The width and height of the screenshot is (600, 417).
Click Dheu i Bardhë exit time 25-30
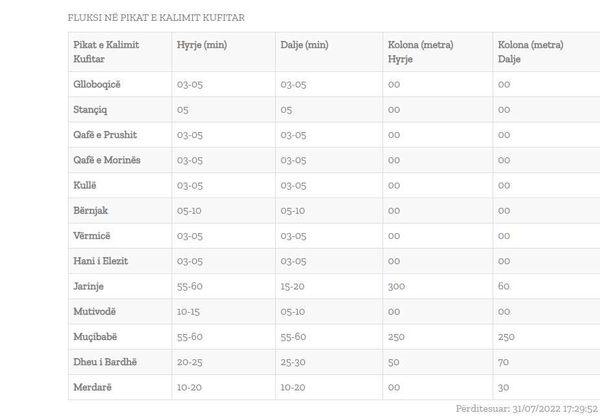pos(293,362)
